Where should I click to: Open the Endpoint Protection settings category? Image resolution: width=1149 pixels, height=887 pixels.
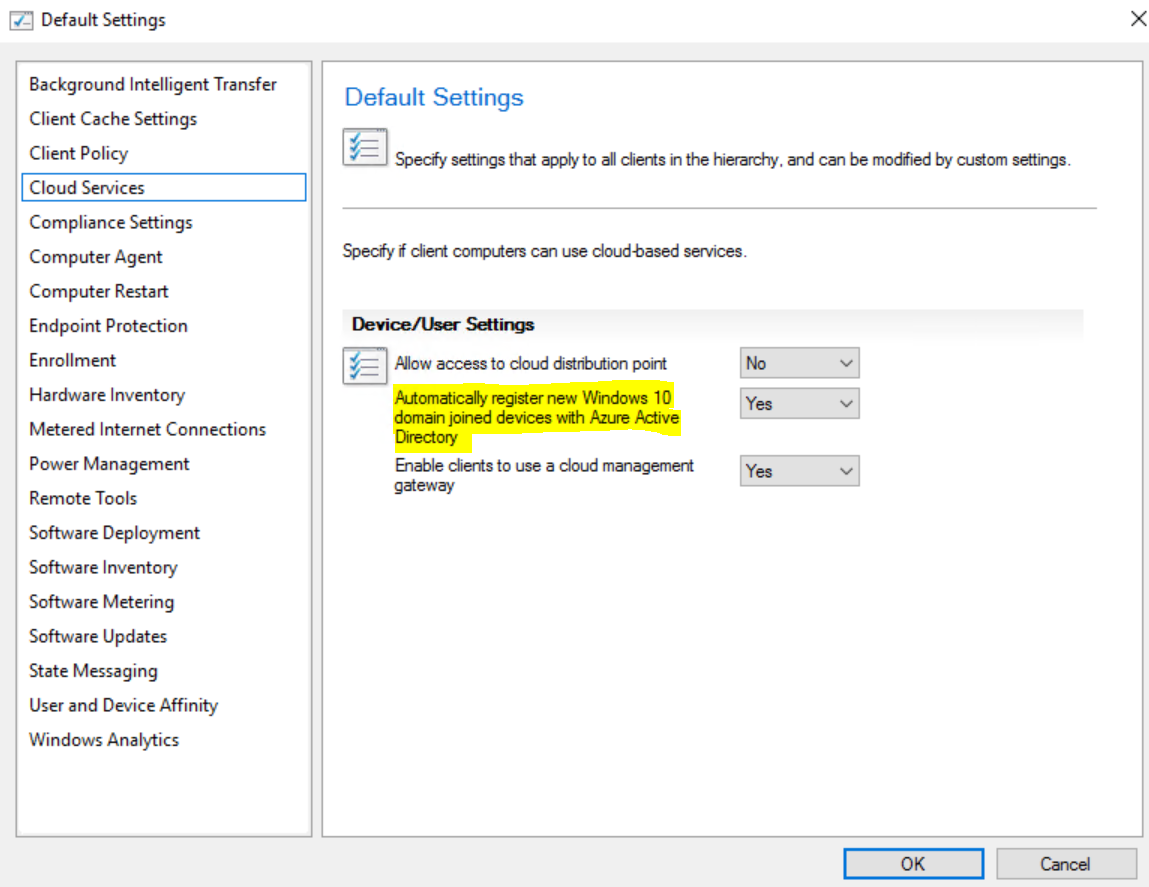click(108, 325)
